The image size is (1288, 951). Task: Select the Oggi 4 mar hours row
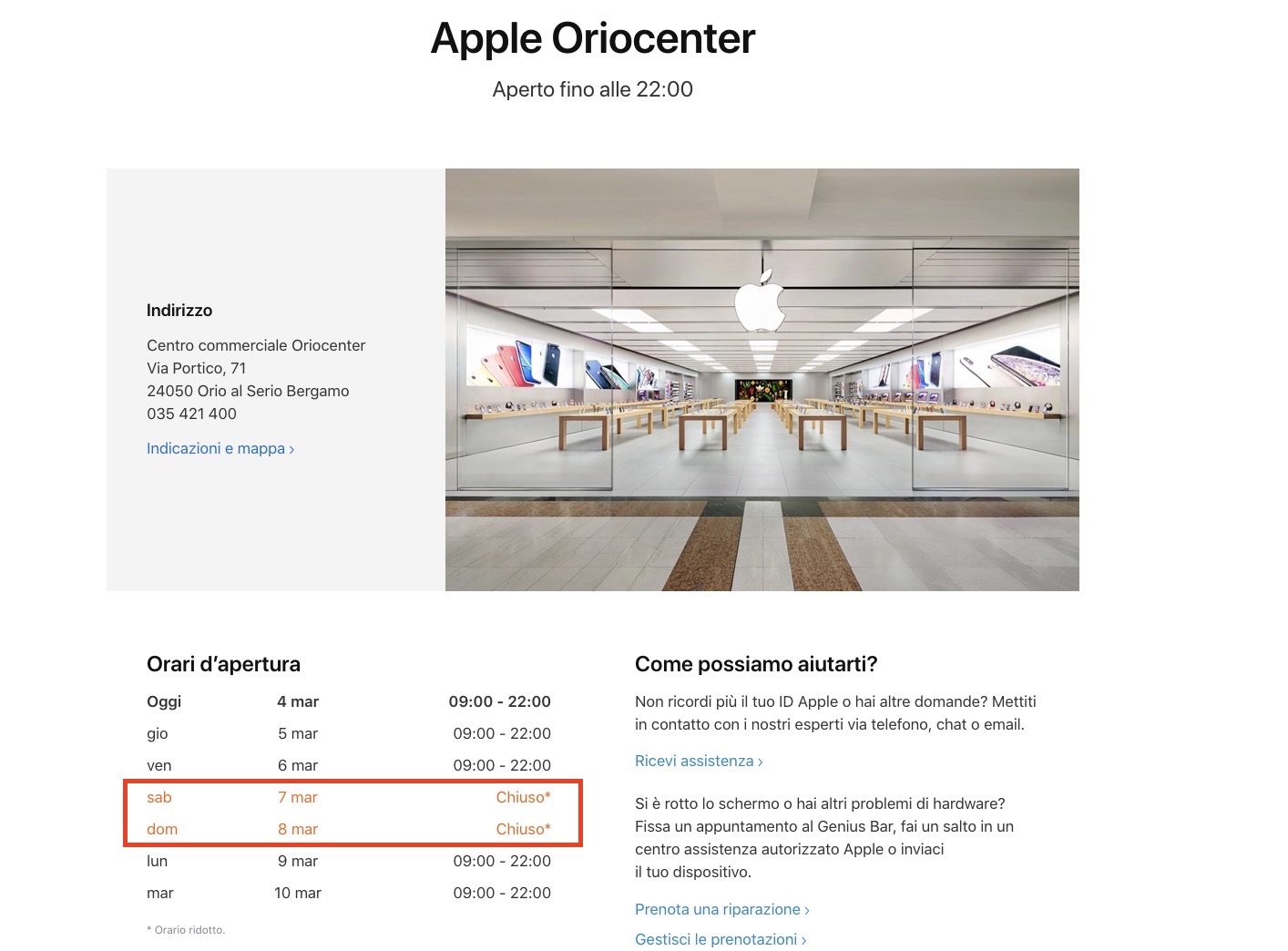coord(349,701)
